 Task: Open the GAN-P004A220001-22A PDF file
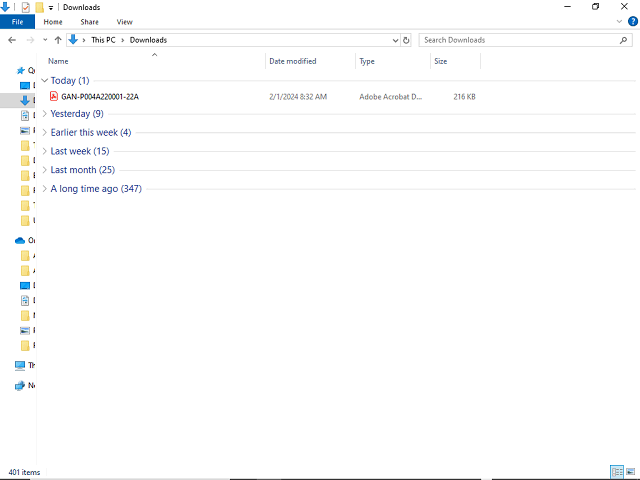point(99,97)
